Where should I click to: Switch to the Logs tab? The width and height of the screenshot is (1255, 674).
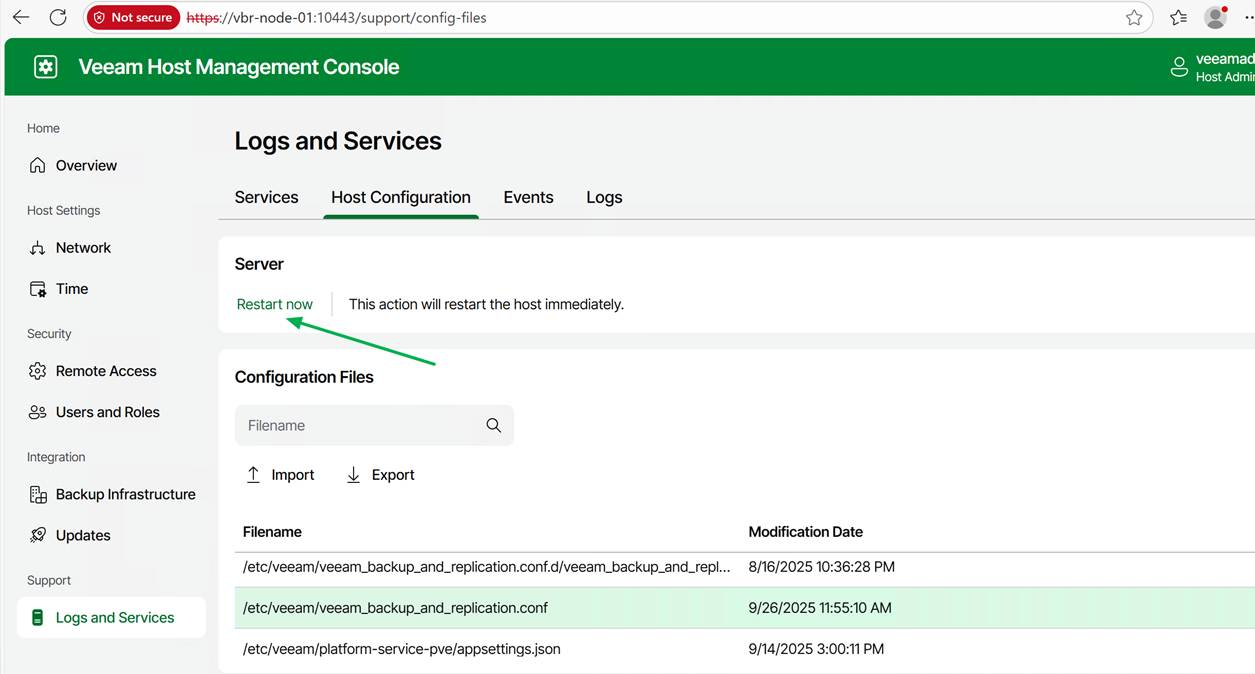604,197
